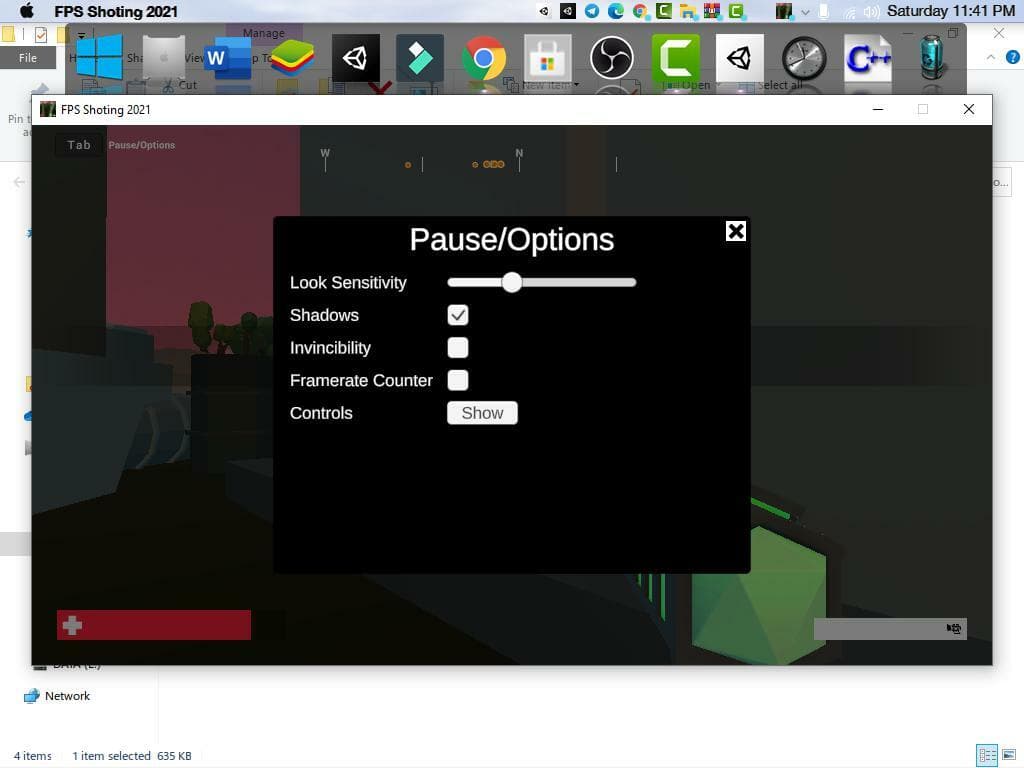Viewport: 1024px width, 768px height.
Task: Enable the Invincibility checkbox
Action: (458, 347)
